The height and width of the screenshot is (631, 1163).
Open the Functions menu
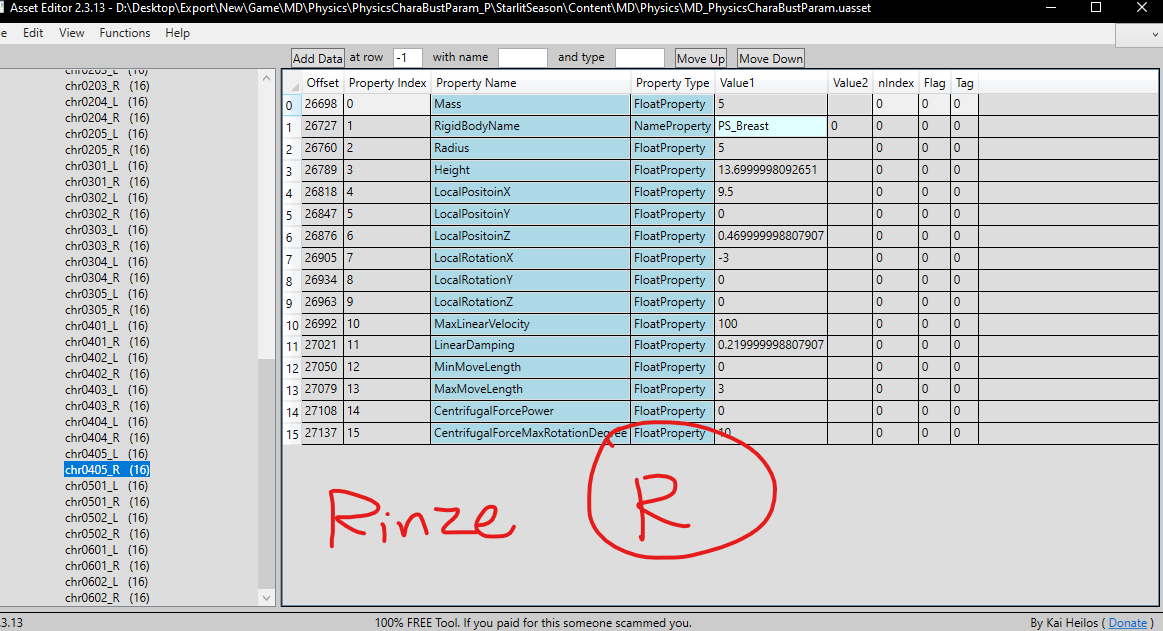pos(125,33)
